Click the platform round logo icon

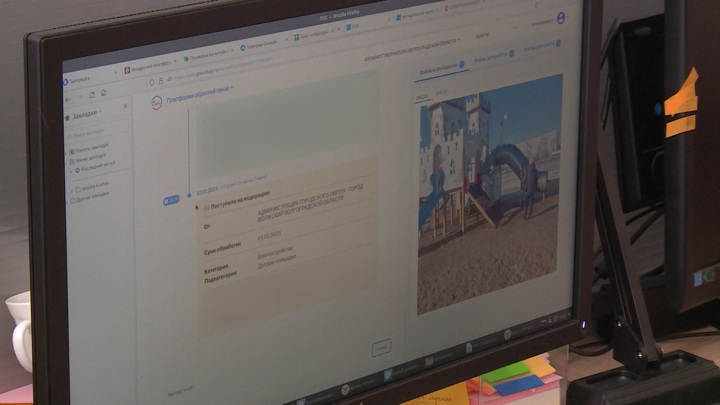point(156,103)
